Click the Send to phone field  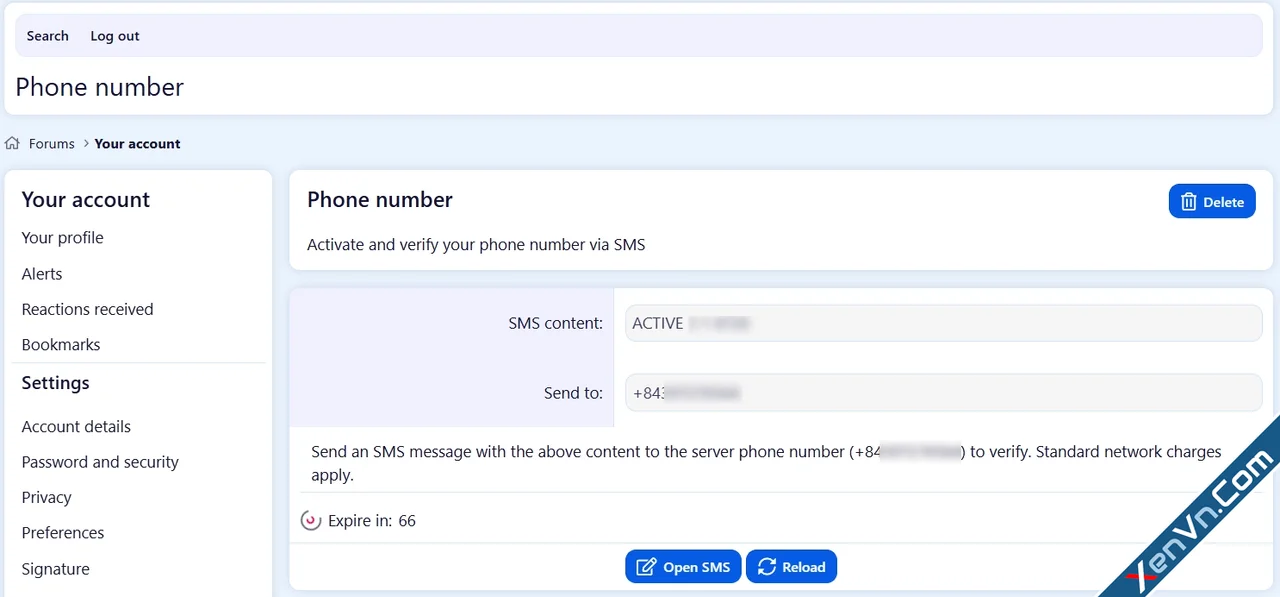[944, 393]
